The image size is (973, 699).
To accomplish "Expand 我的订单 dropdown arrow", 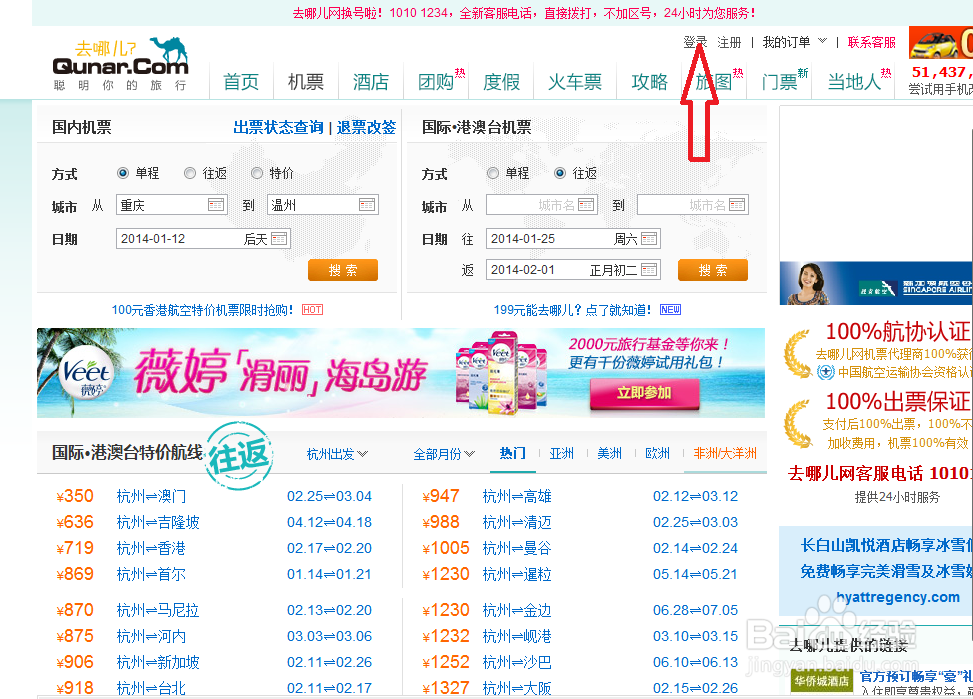I will tap(822, 42).
